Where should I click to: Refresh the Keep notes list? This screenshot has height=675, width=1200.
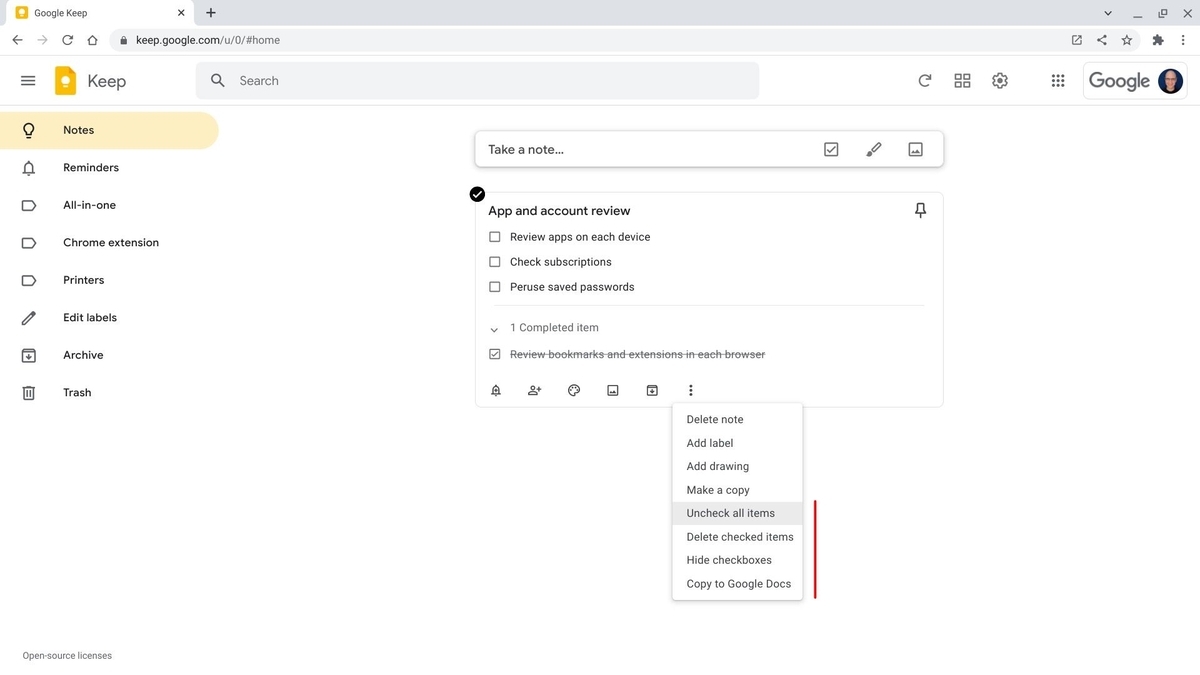pyautogui.click(x=924, y=80)
